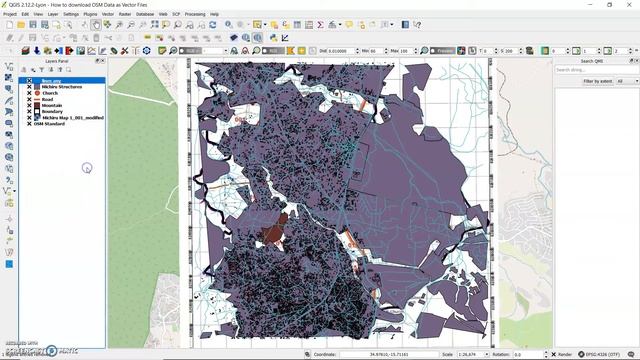Open the dropdown arrow under the left toolbar's bottom icon
The width and height of the screenshot is (640, 360).
coord(15,191)
